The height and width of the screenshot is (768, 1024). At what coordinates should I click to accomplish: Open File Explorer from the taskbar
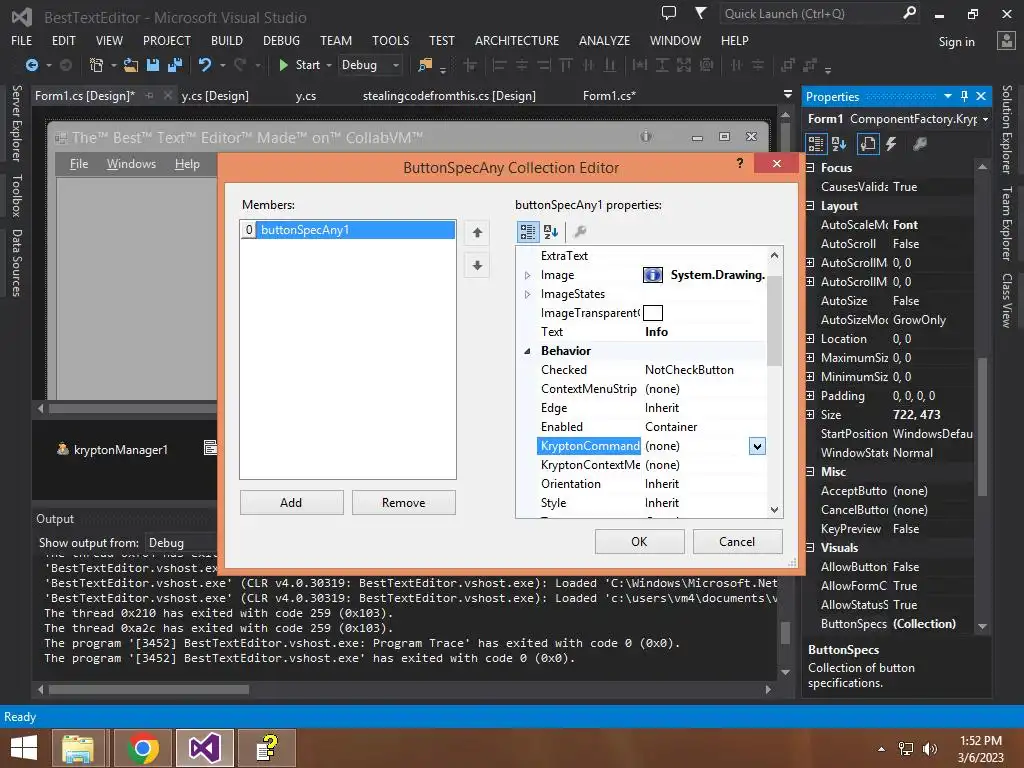click(x=78, y=748)
